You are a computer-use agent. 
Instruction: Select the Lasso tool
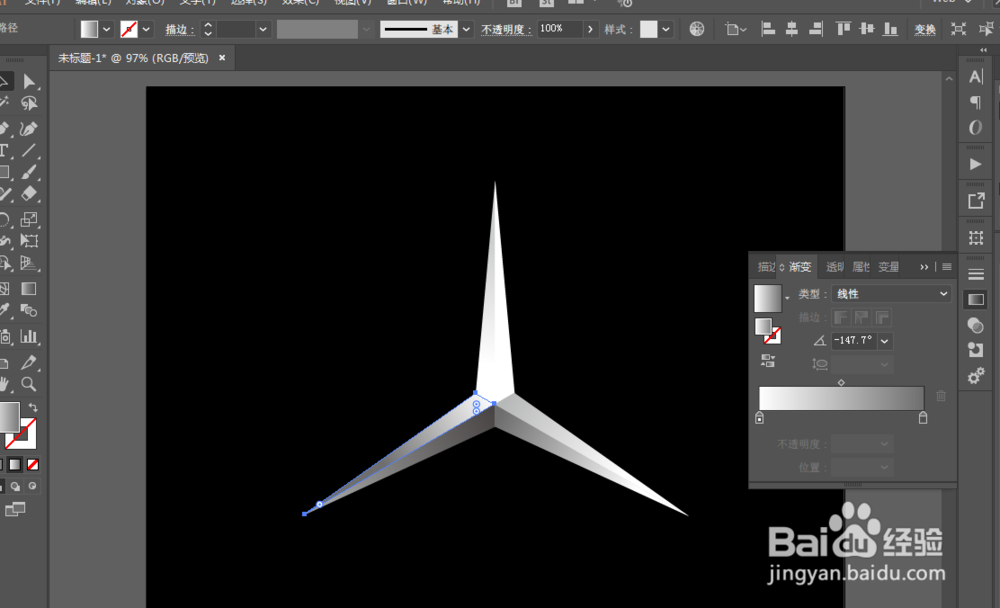click(29, 103)
